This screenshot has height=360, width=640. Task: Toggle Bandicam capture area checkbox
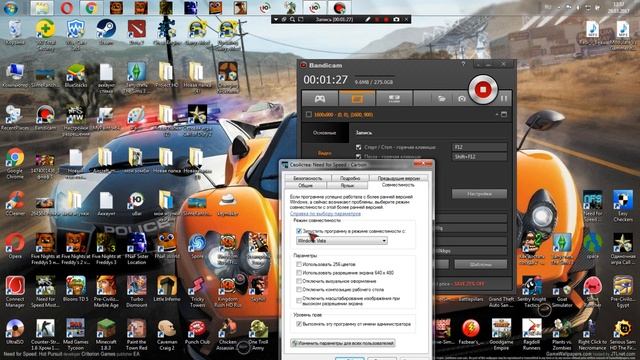click(x=309, y=115)
